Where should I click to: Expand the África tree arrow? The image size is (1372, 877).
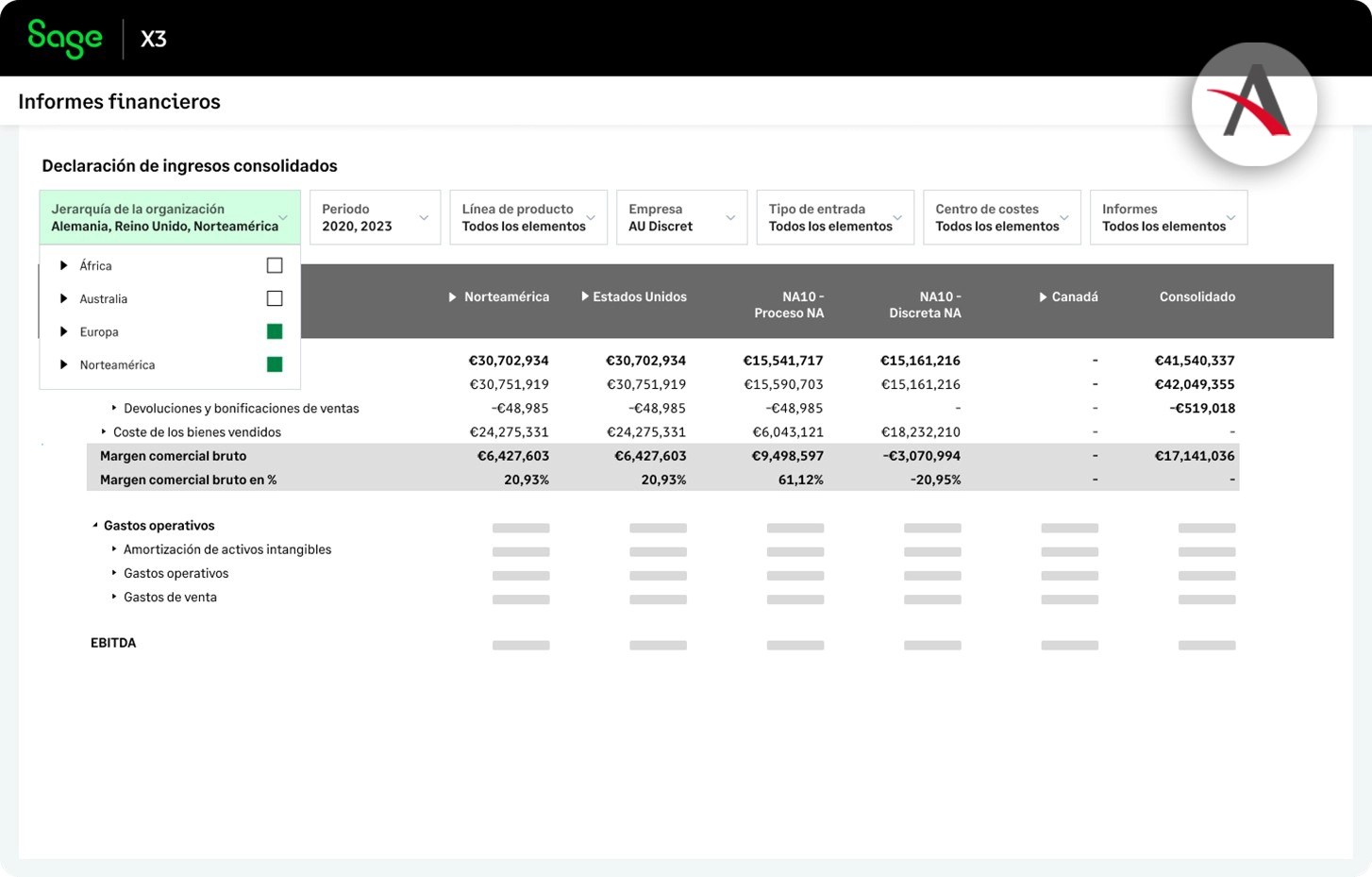pos(63,266)
